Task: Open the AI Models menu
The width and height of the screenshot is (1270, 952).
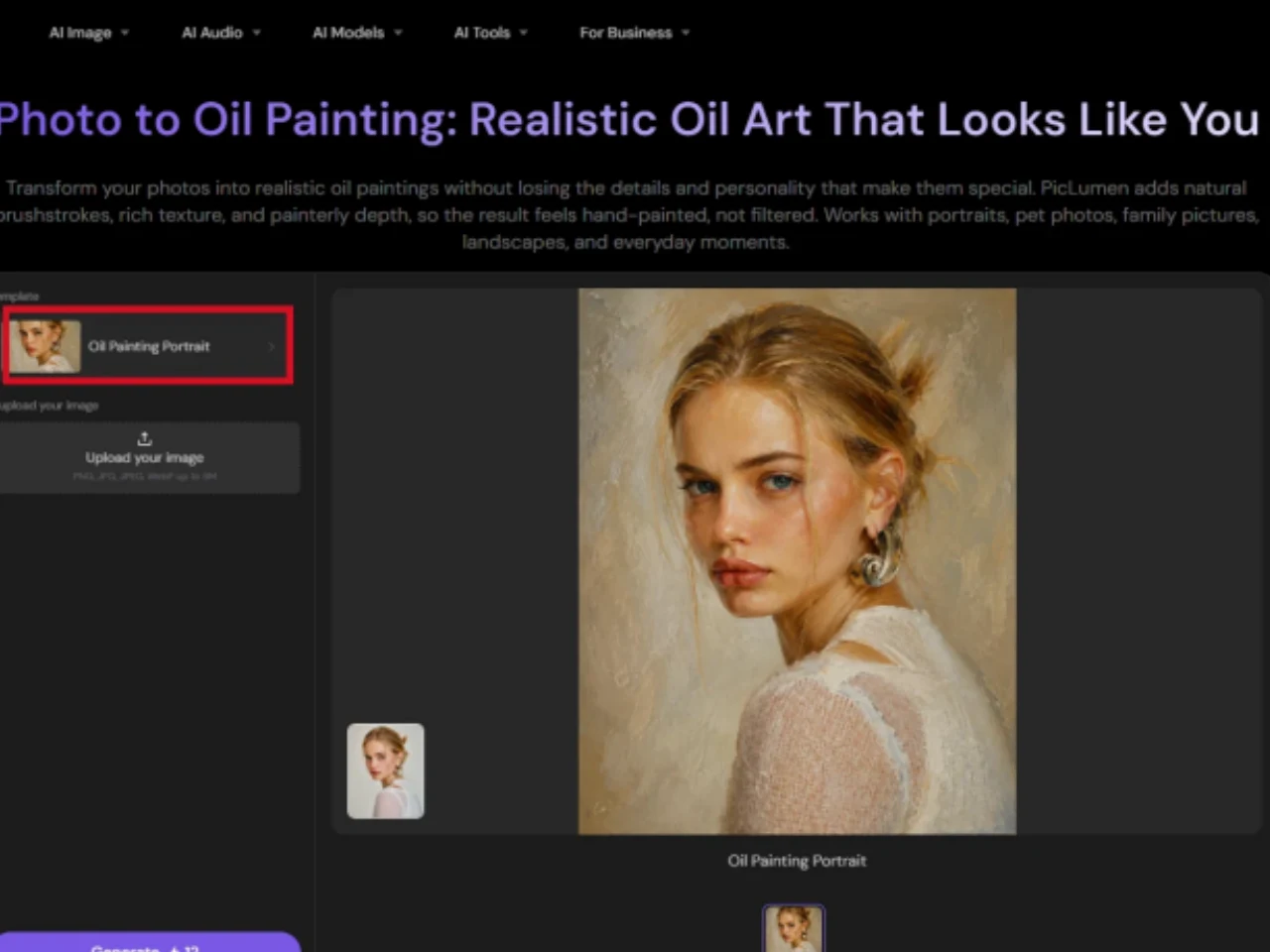Action: coord(357,33)
